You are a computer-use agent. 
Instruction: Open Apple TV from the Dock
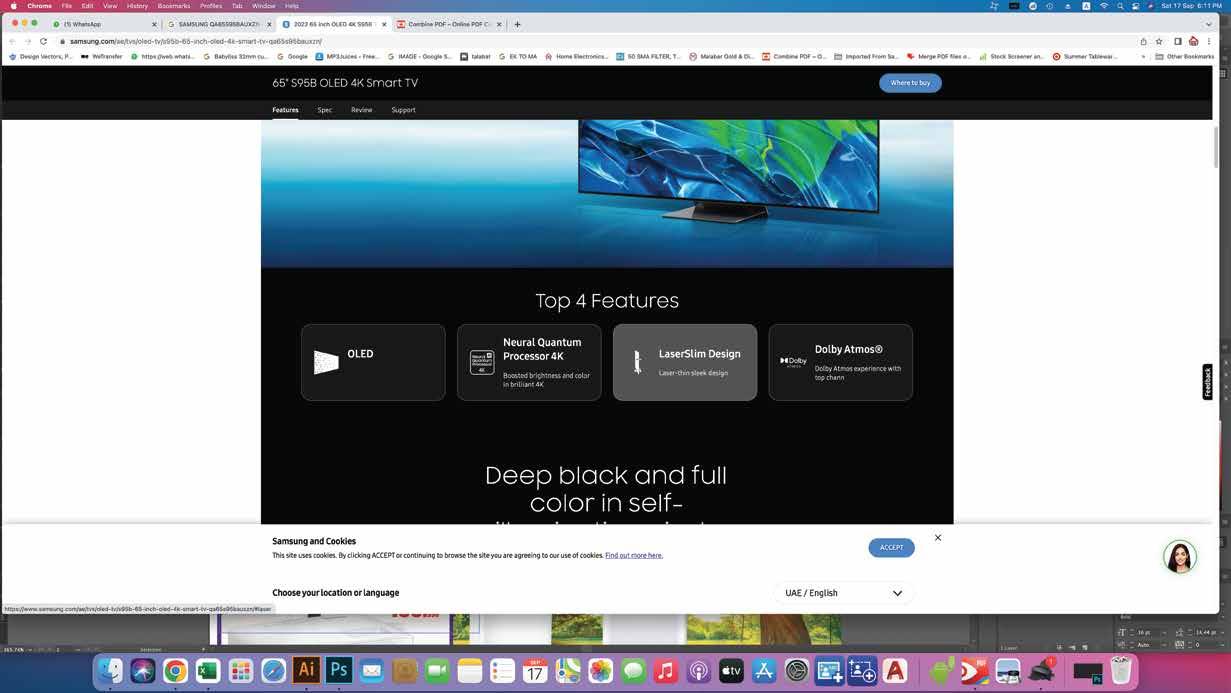pyautogui.click(x=731, y=671)
